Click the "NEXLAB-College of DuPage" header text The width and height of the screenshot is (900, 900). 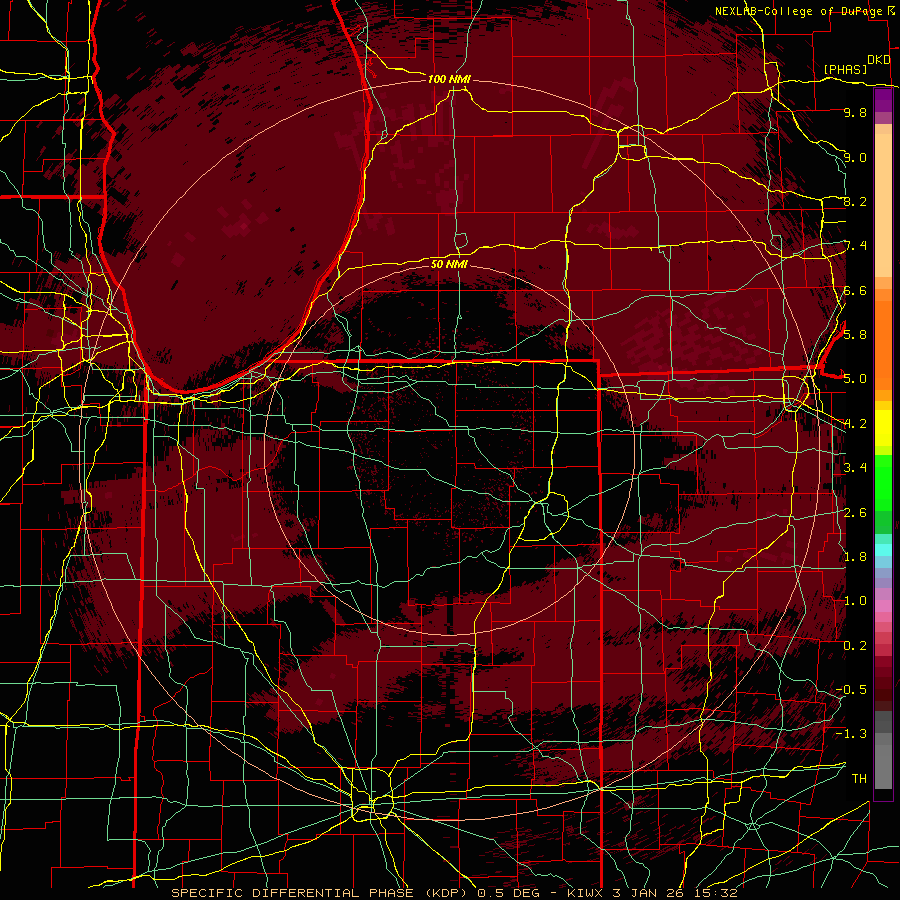798,11
